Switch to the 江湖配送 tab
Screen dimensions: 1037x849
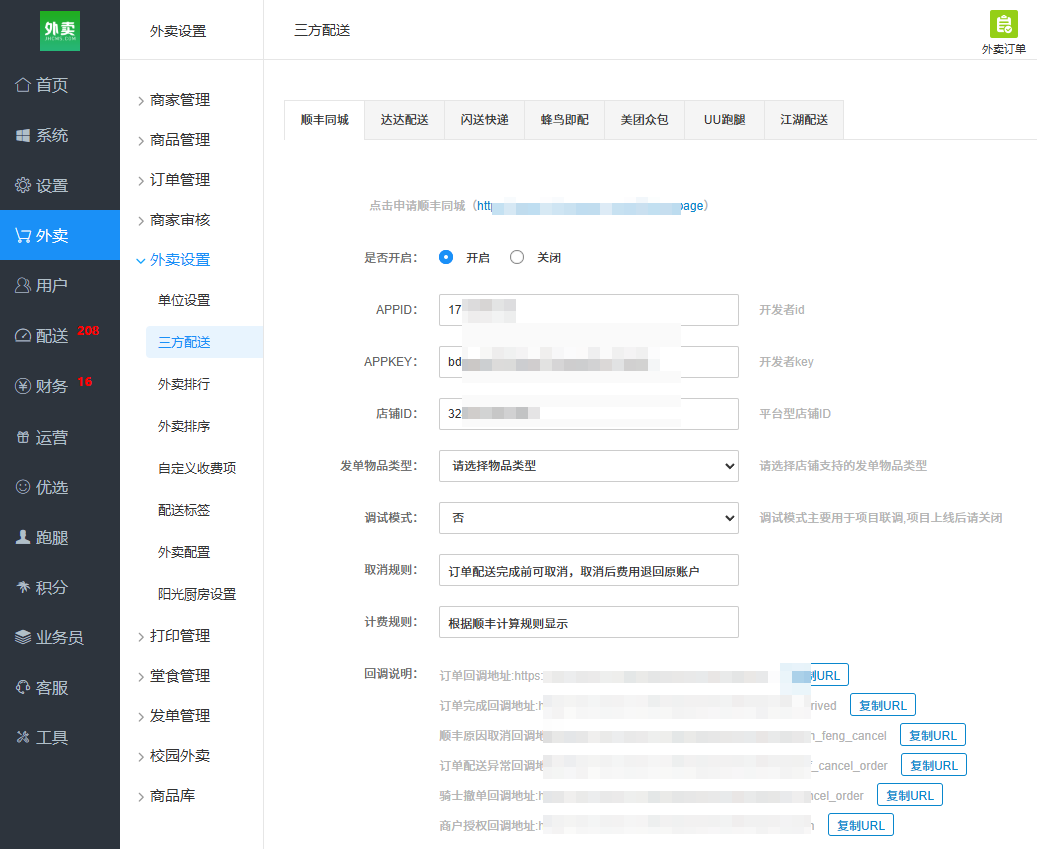(804, 120)
